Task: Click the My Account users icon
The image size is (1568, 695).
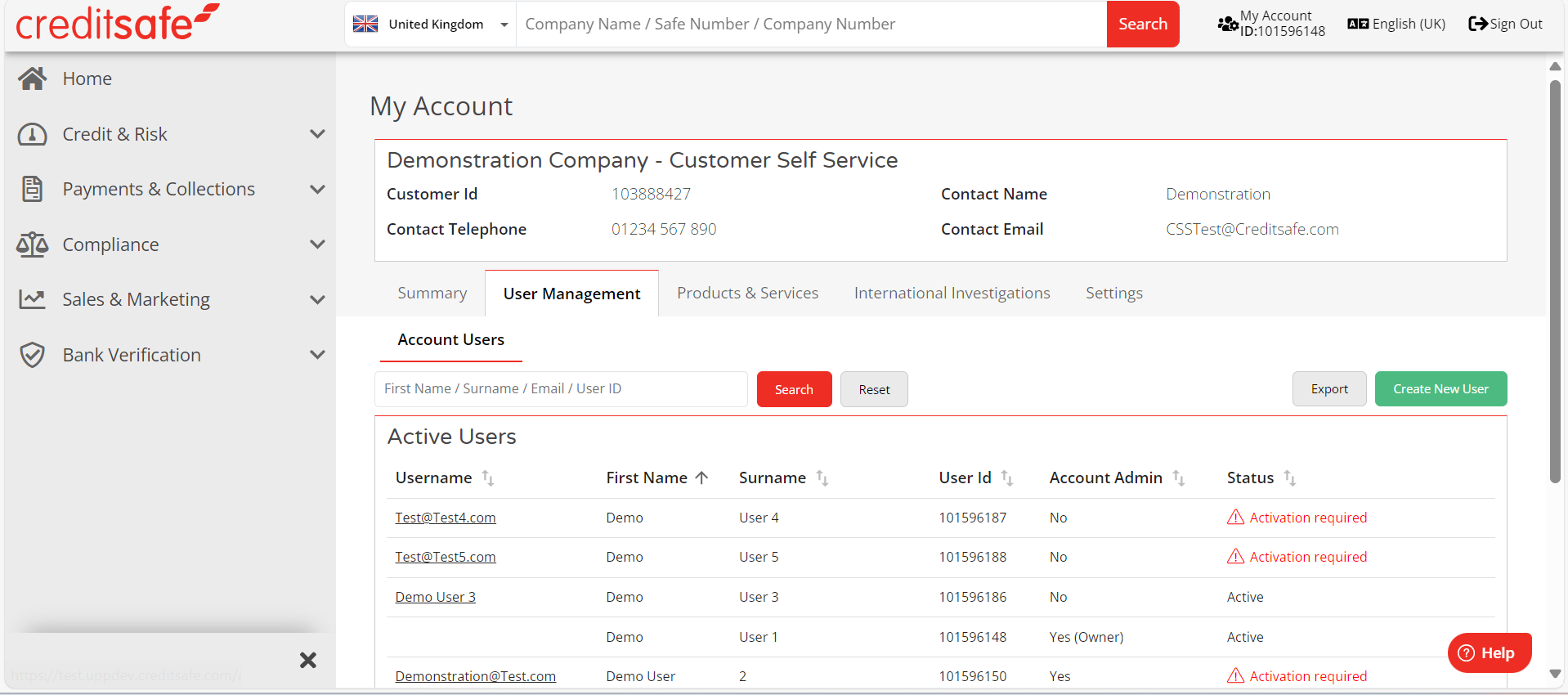Action: [x=1228, y=24]
